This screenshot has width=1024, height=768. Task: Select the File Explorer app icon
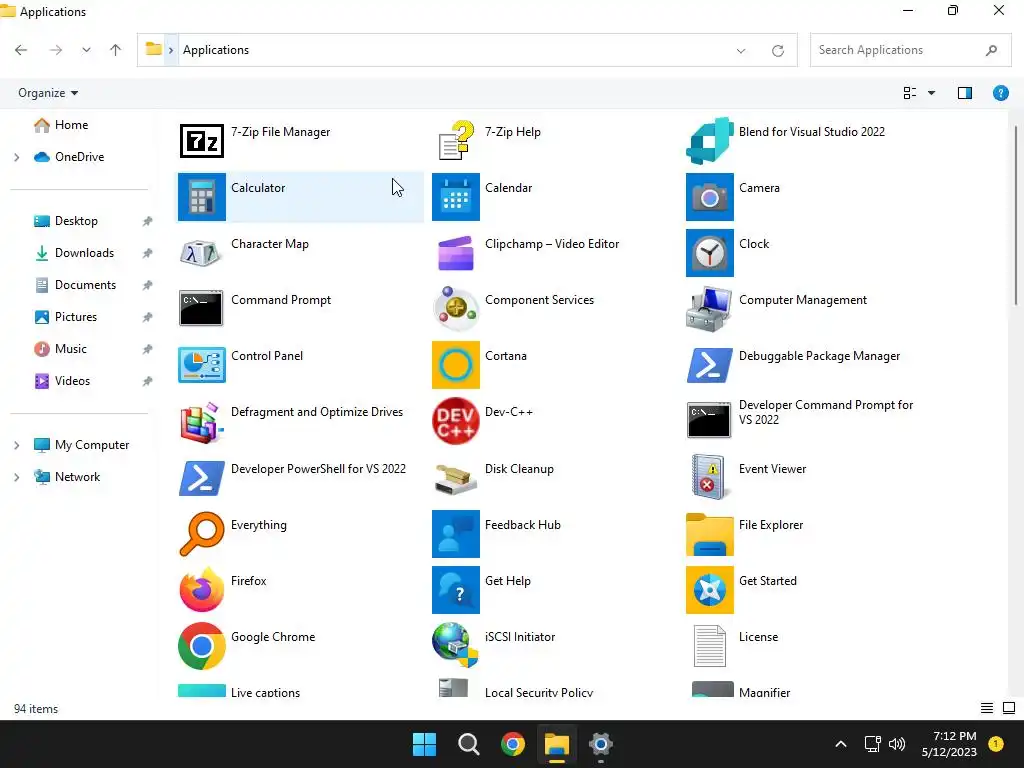710,534
